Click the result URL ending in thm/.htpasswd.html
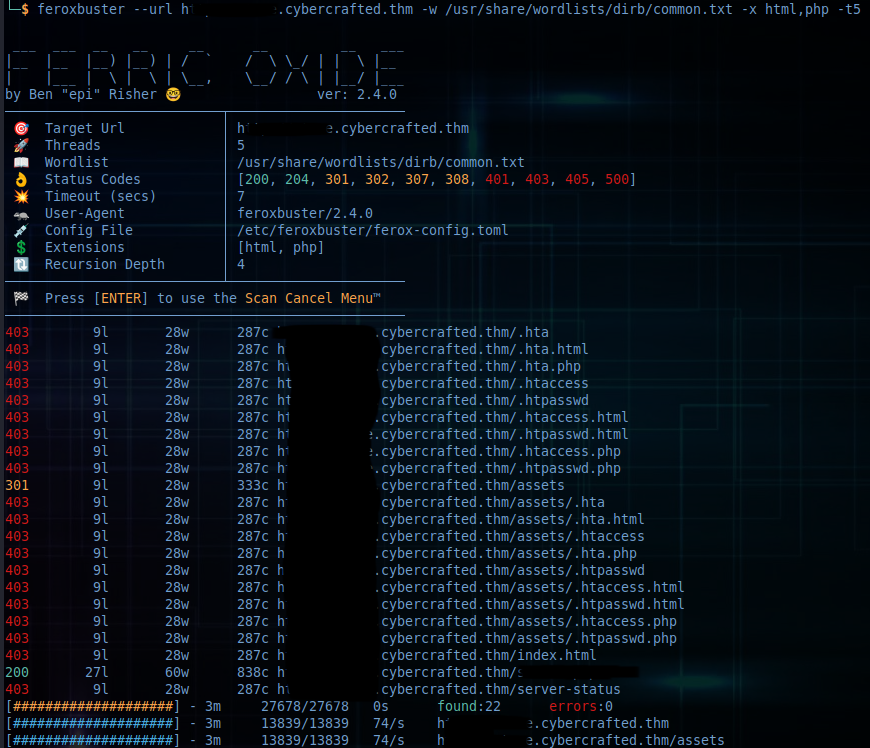870x748 pixels. click(x=452, y=434)
